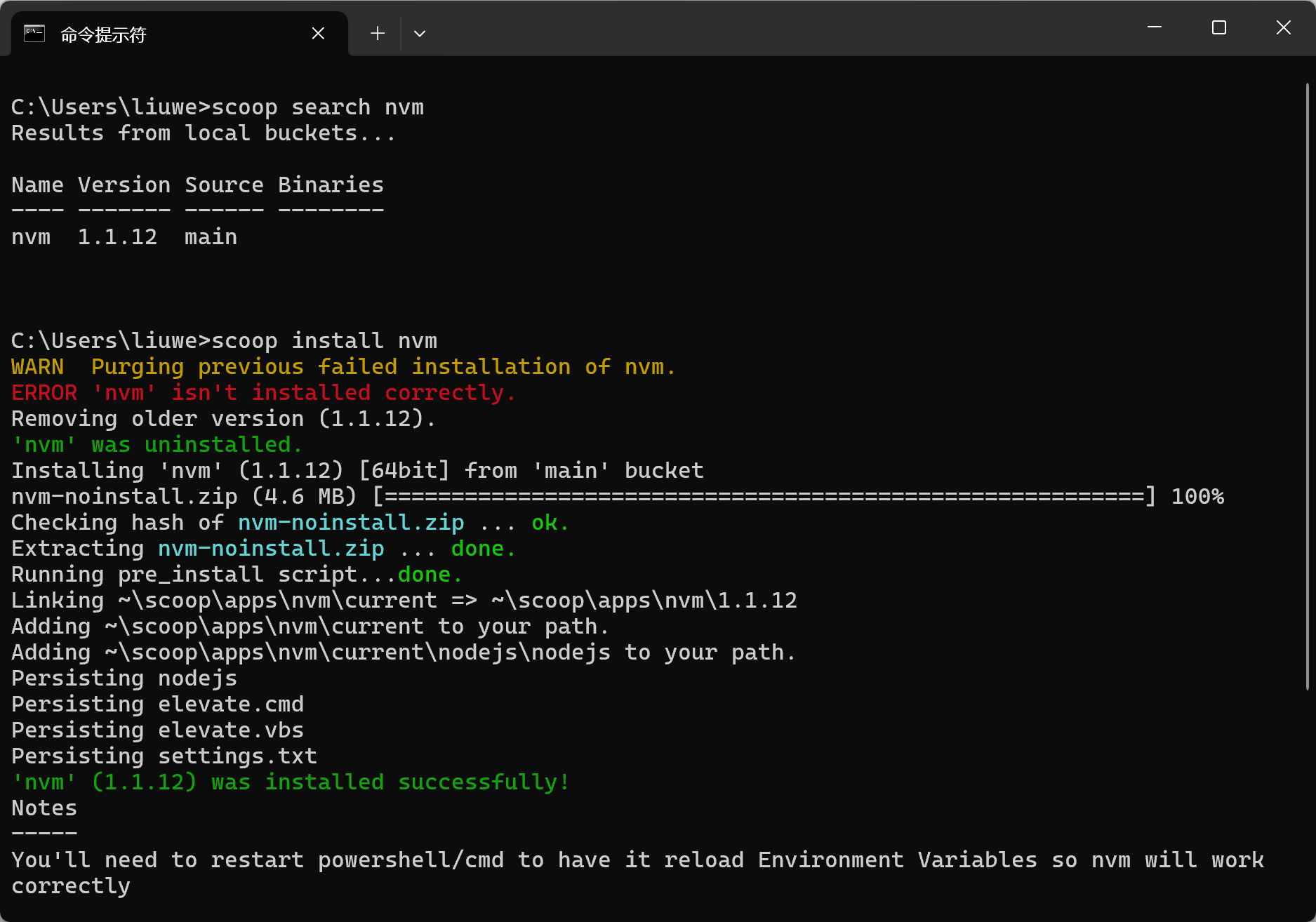Click the red ERROR message line
This screenshot has height=922, width=1316.
(263, 393)
